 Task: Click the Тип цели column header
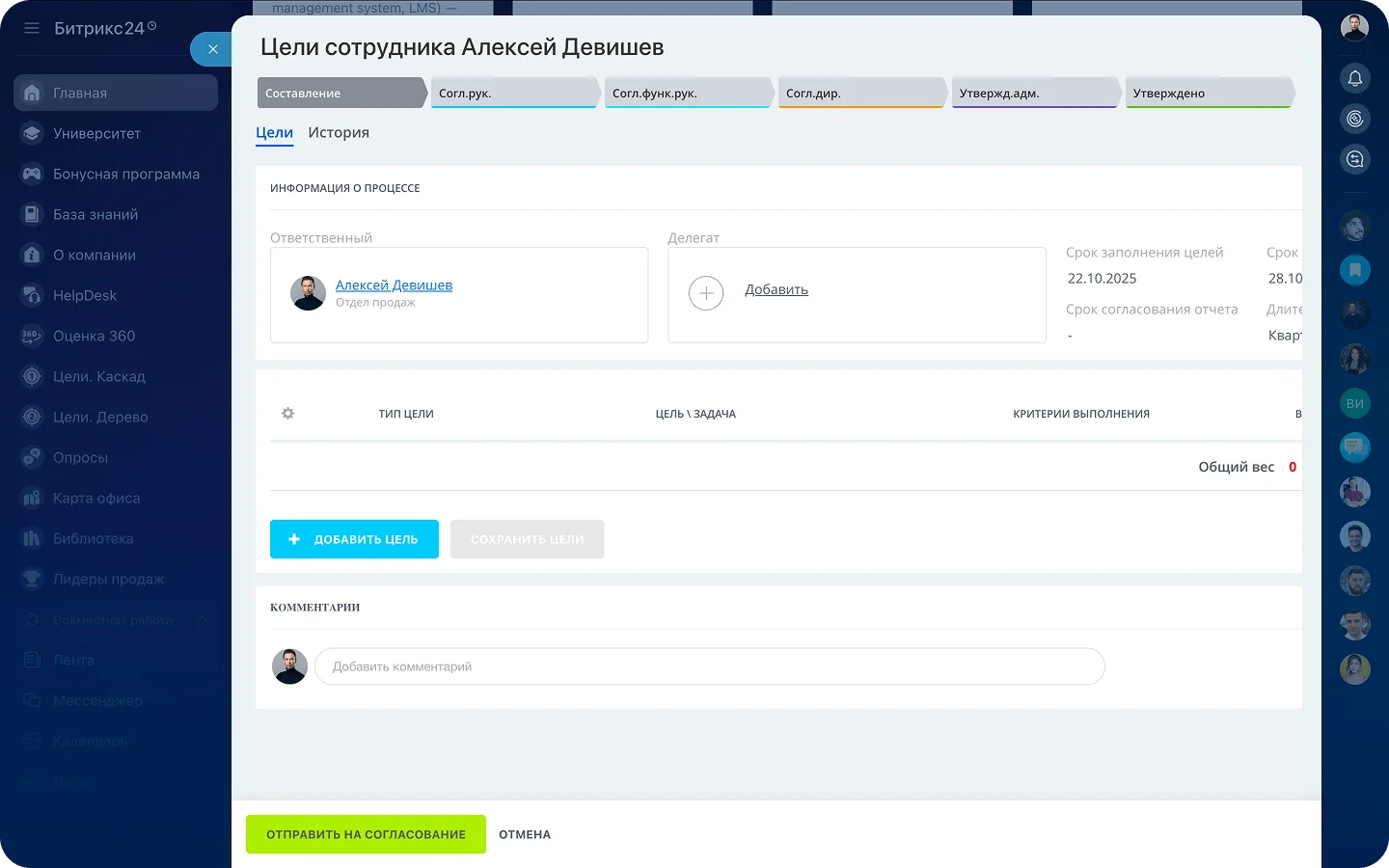(406, 414)
